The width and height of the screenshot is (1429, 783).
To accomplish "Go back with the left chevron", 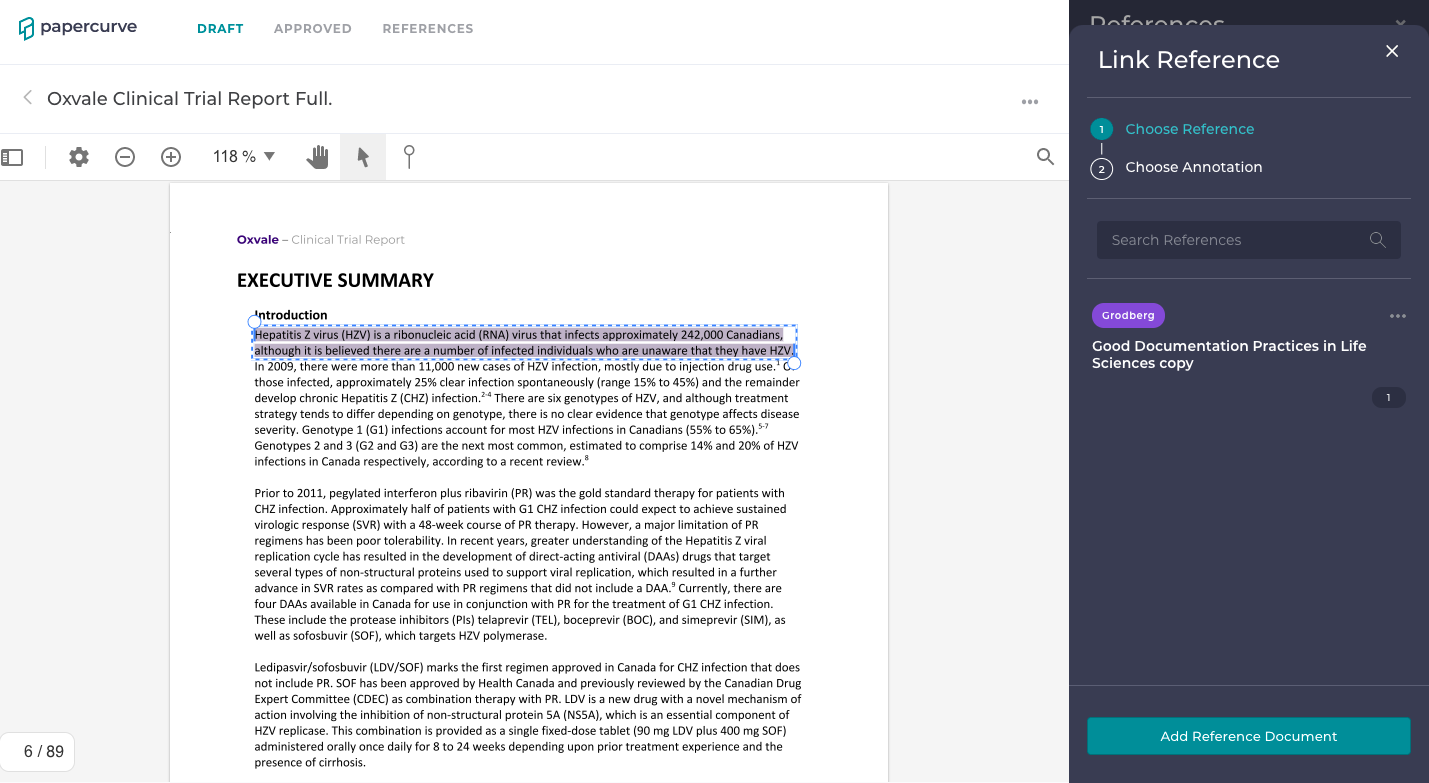I will tap(28, 97).
